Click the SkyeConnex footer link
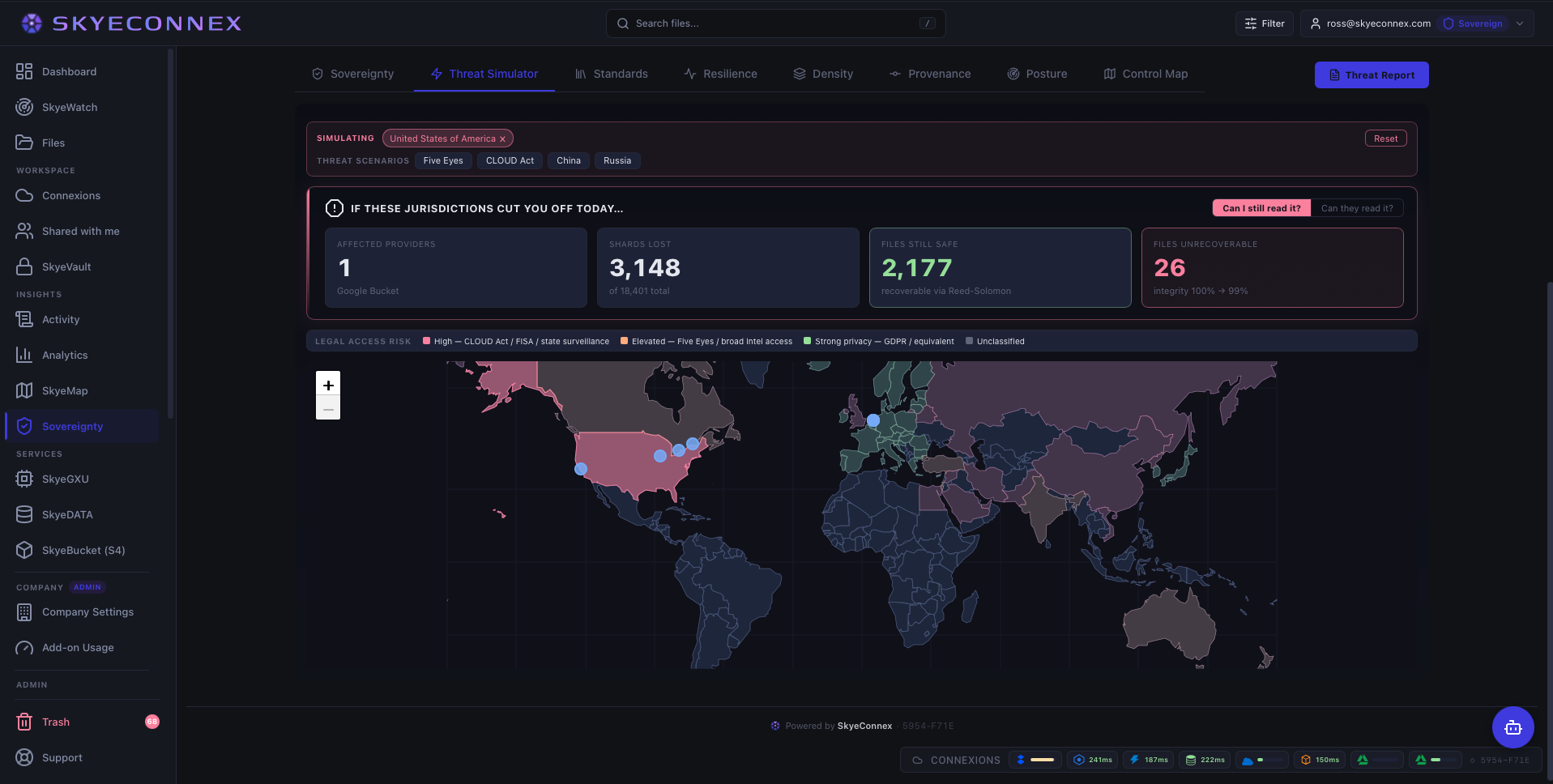 click(864, 726)
